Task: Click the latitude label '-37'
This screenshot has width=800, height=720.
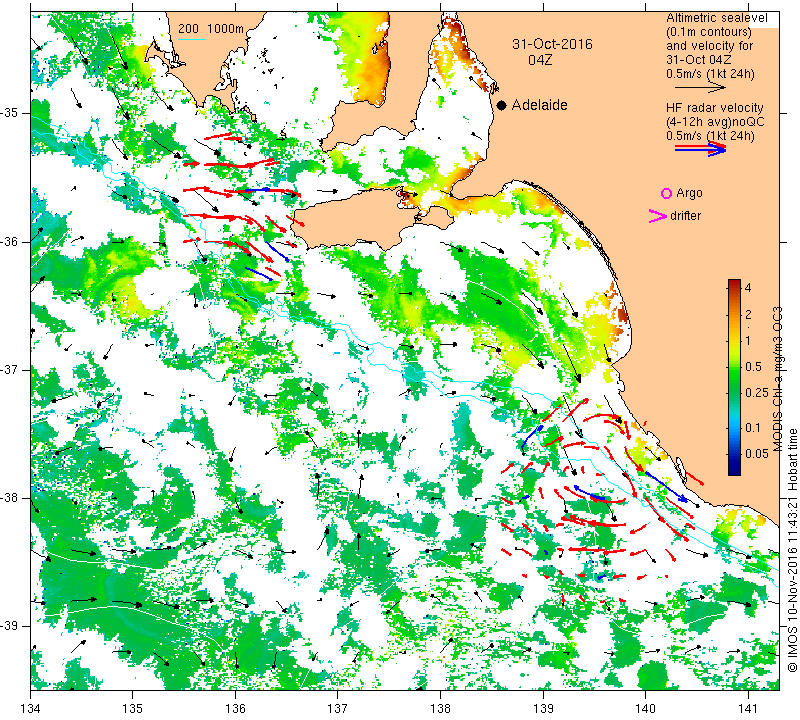Action: click(9, 369)
